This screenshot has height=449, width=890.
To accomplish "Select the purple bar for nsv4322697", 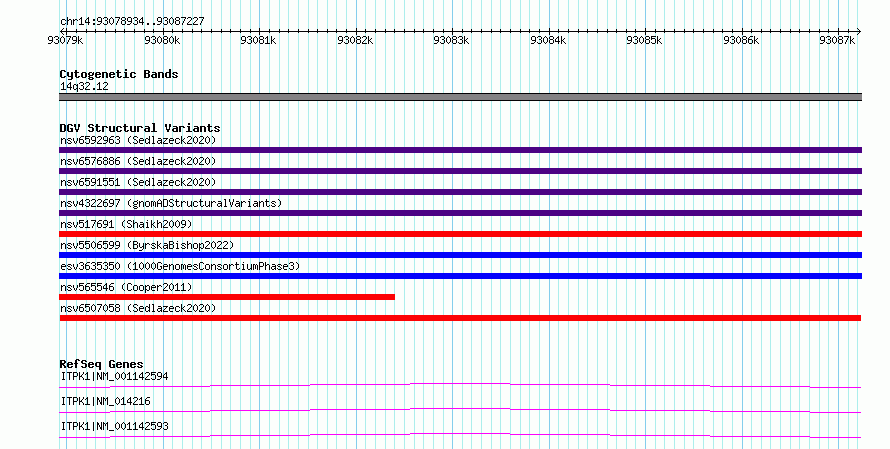I will [x=460, y=213].
